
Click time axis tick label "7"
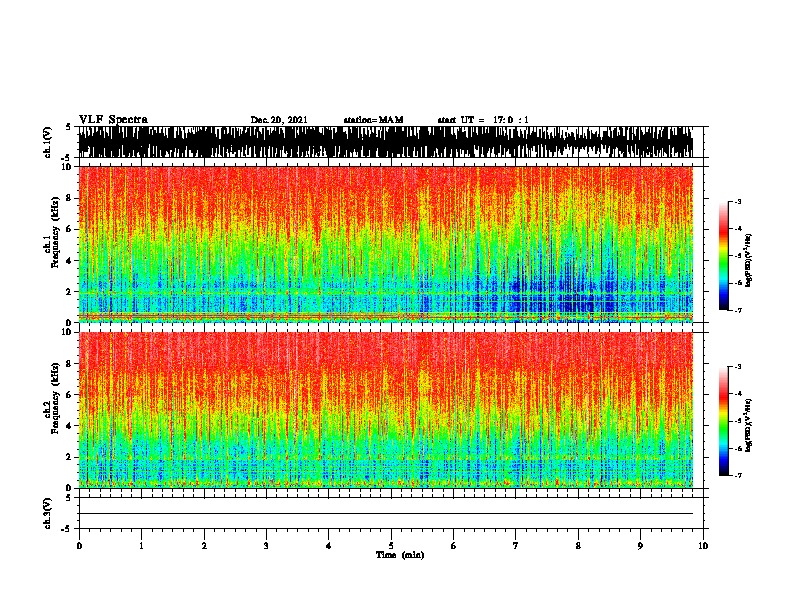[516, 546]
